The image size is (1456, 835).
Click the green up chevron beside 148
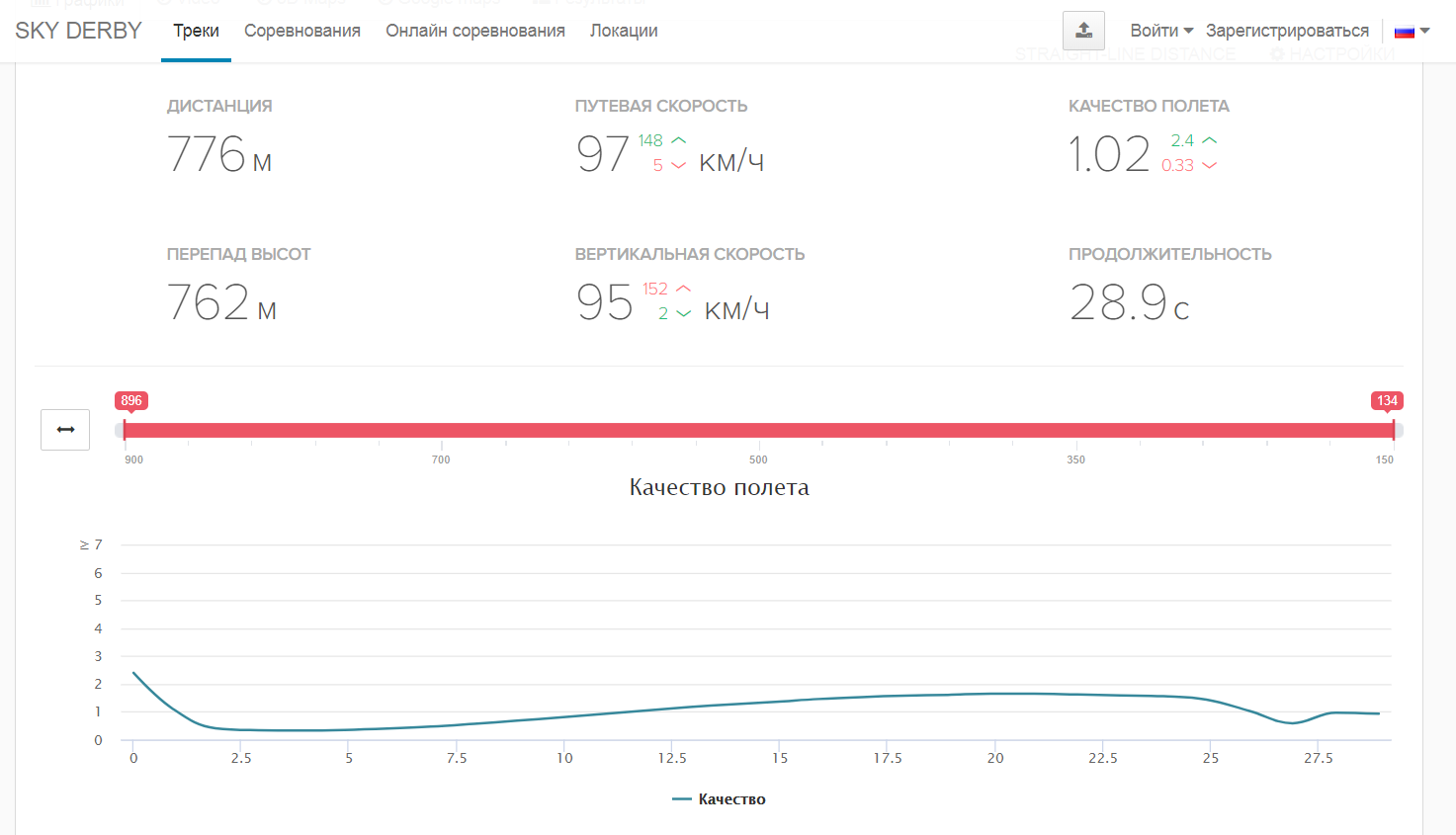point(678,140)
